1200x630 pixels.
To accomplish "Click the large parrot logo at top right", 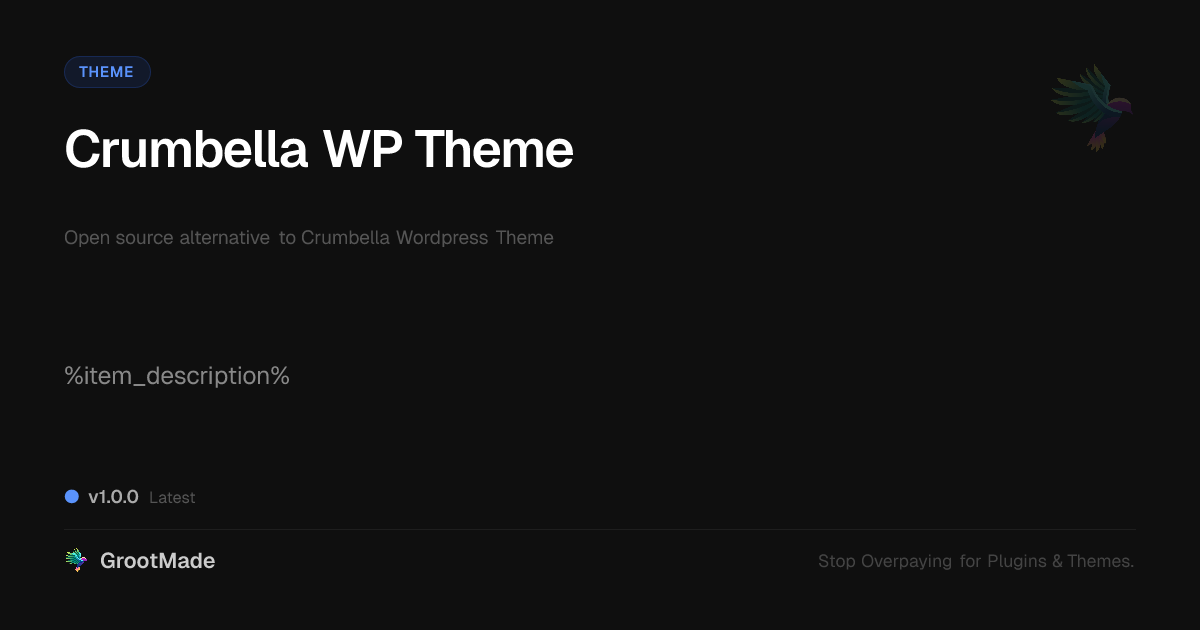I will 1092,108.
